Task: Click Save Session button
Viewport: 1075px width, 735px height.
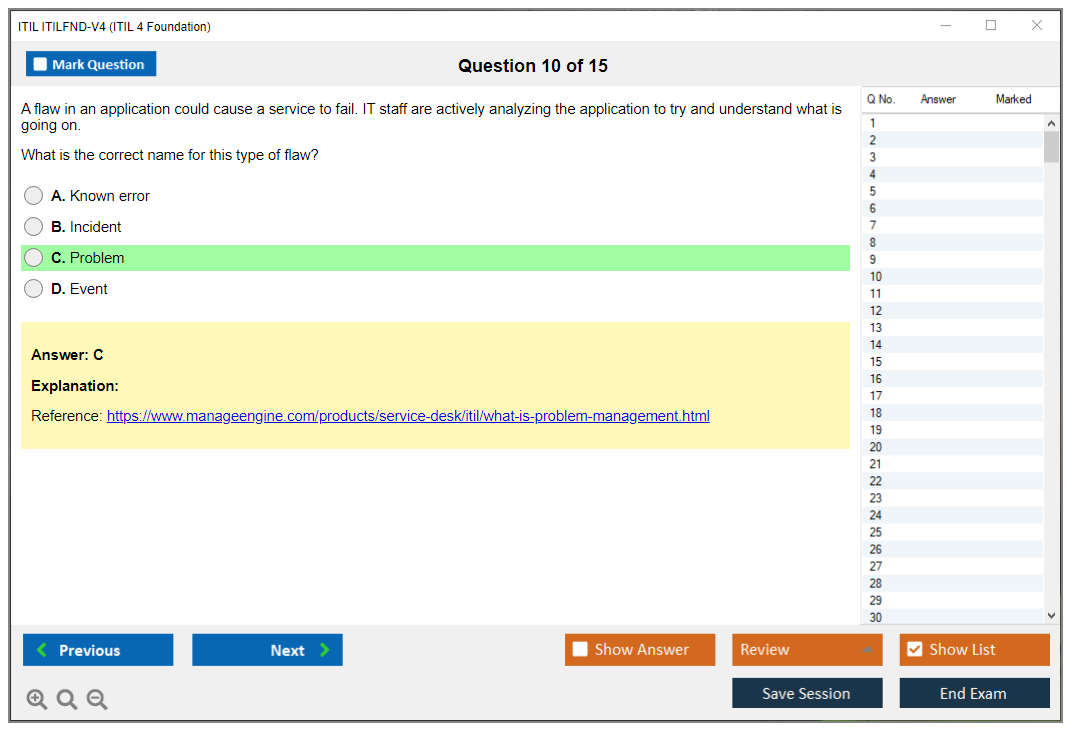Action: pyautogui.click(x=807, y=693)
